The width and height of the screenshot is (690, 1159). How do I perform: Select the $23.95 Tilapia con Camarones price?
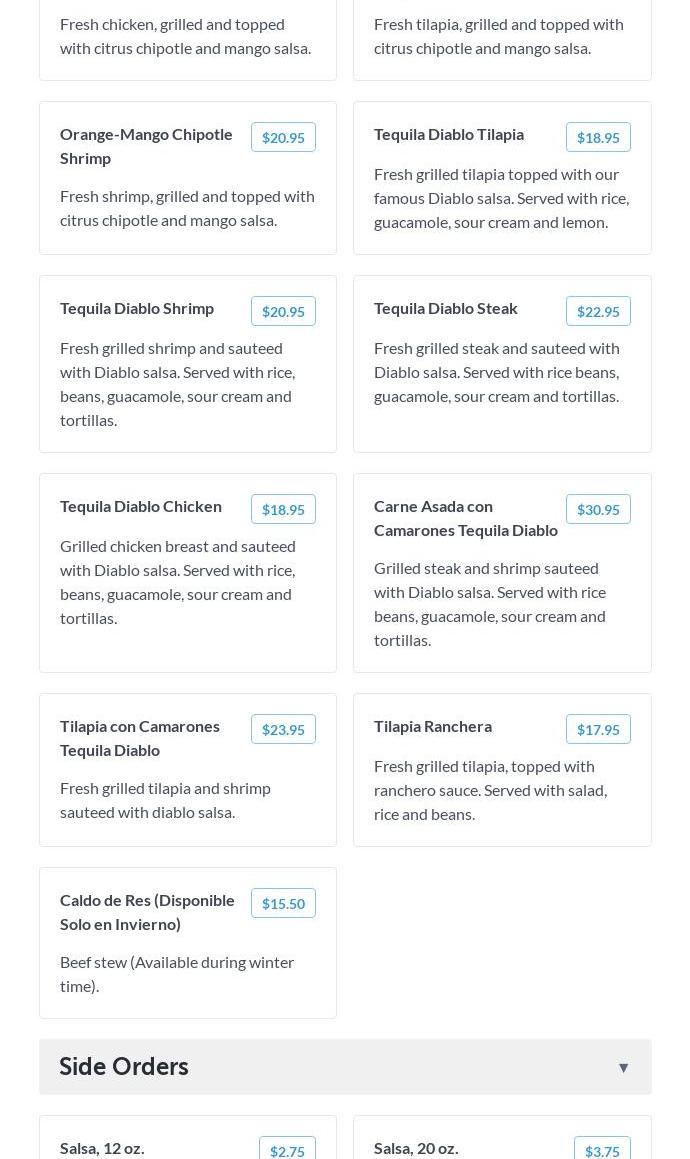(283, 730)
